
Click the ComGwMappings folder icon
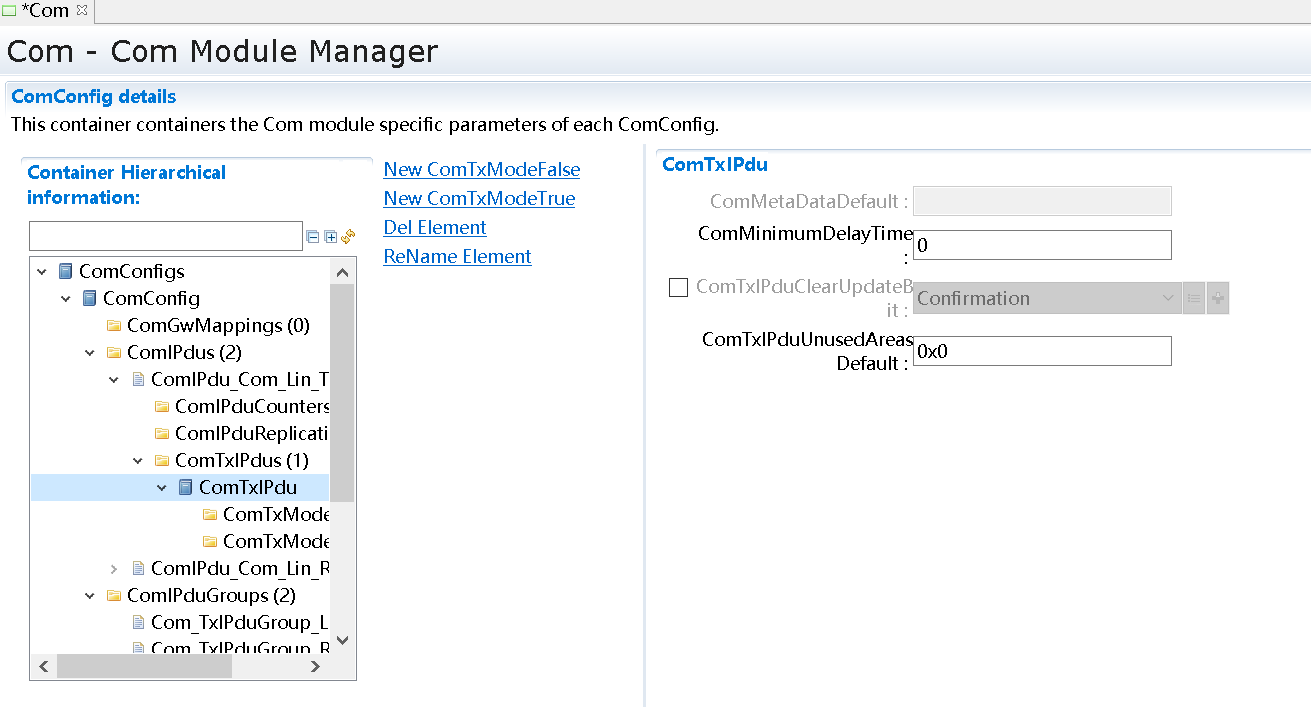click(x=114, y=325)
